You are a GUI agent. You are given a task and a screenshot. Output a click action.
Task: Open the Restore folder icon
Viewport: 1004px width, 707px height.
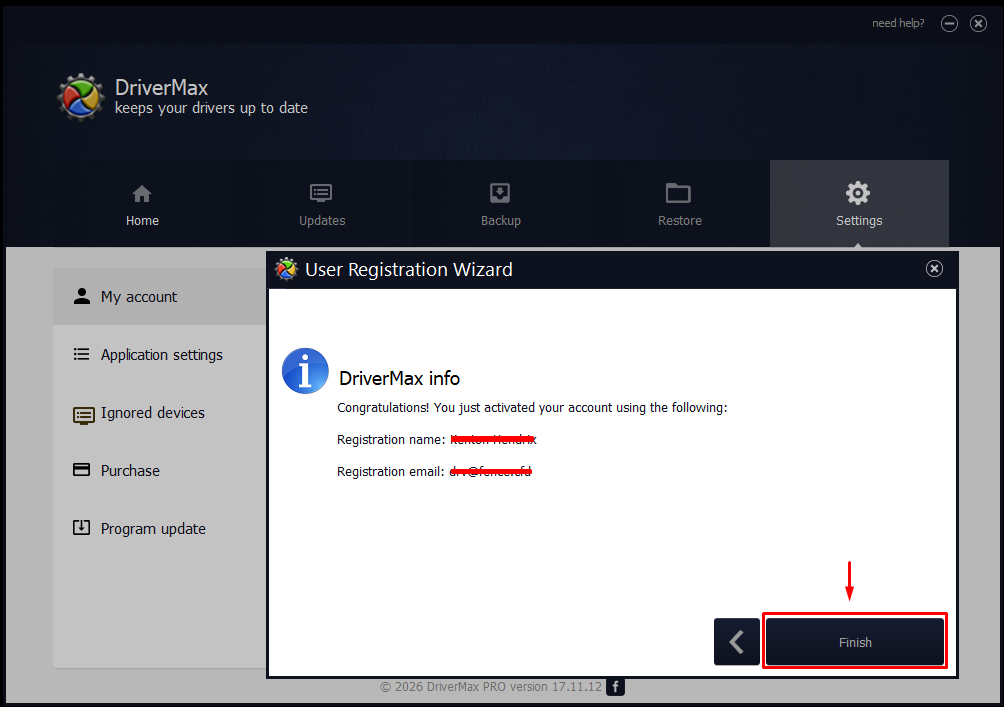pos(678,193)
